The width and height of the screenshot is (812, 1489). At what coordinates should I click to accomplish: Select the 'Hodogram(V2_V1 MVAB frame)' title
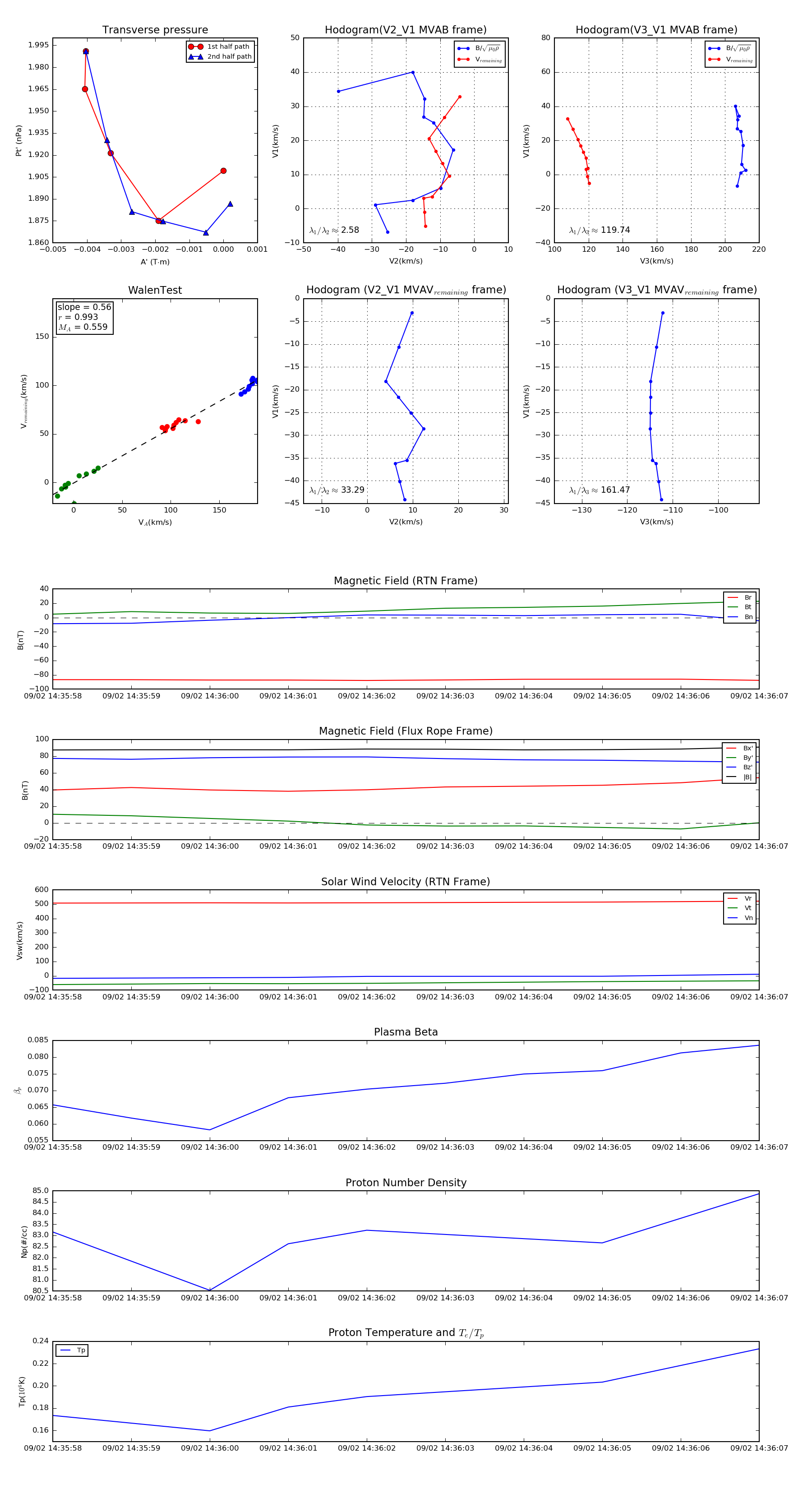pos(406,30)
